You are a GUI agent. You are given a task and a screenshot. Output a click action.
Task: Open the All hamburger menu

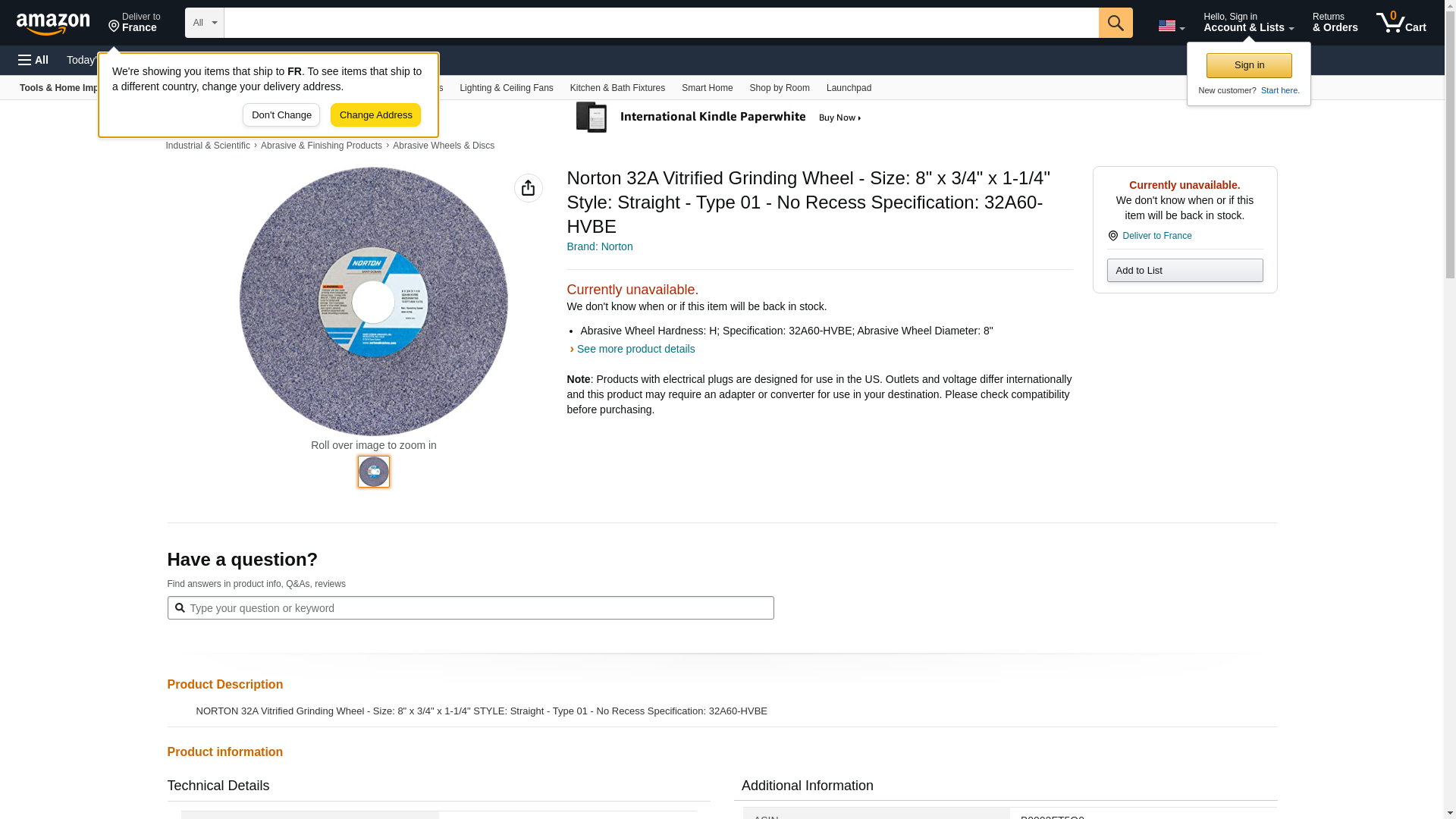[33, 60]
